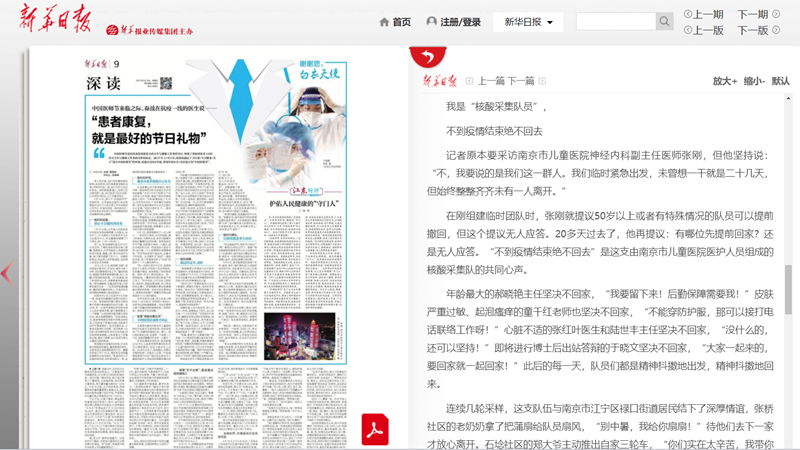Go to 上一版 previous page
The image size is (800, 450).
709,30
